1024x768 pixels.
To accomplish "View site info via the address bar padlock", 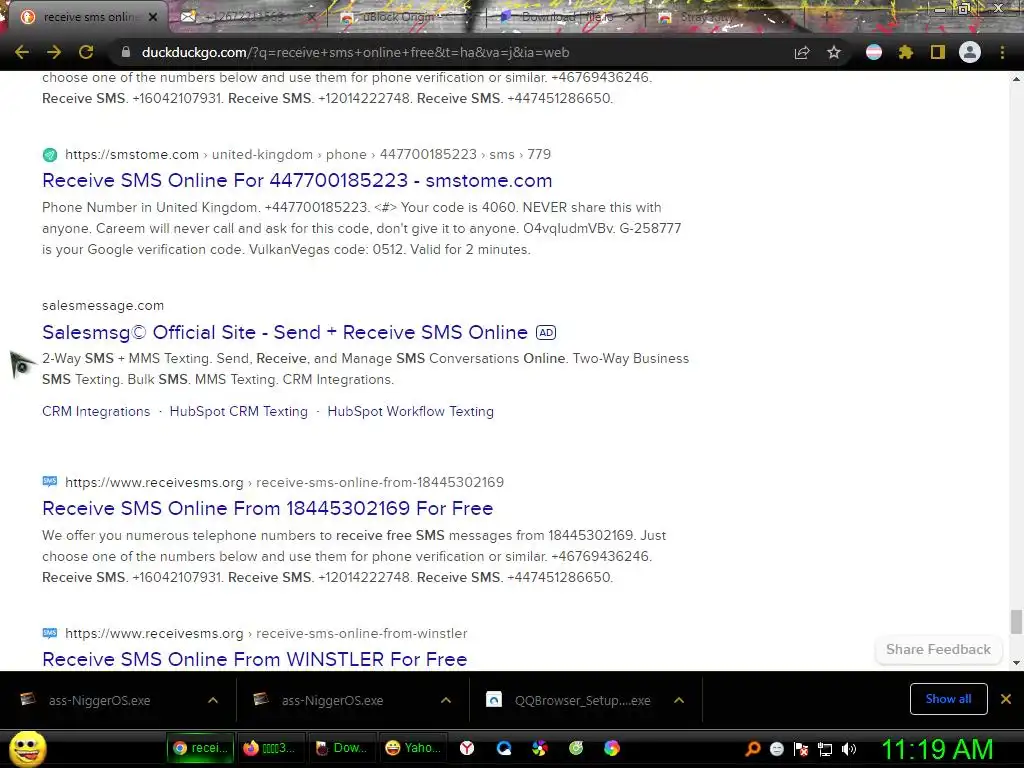I will 125,52.
